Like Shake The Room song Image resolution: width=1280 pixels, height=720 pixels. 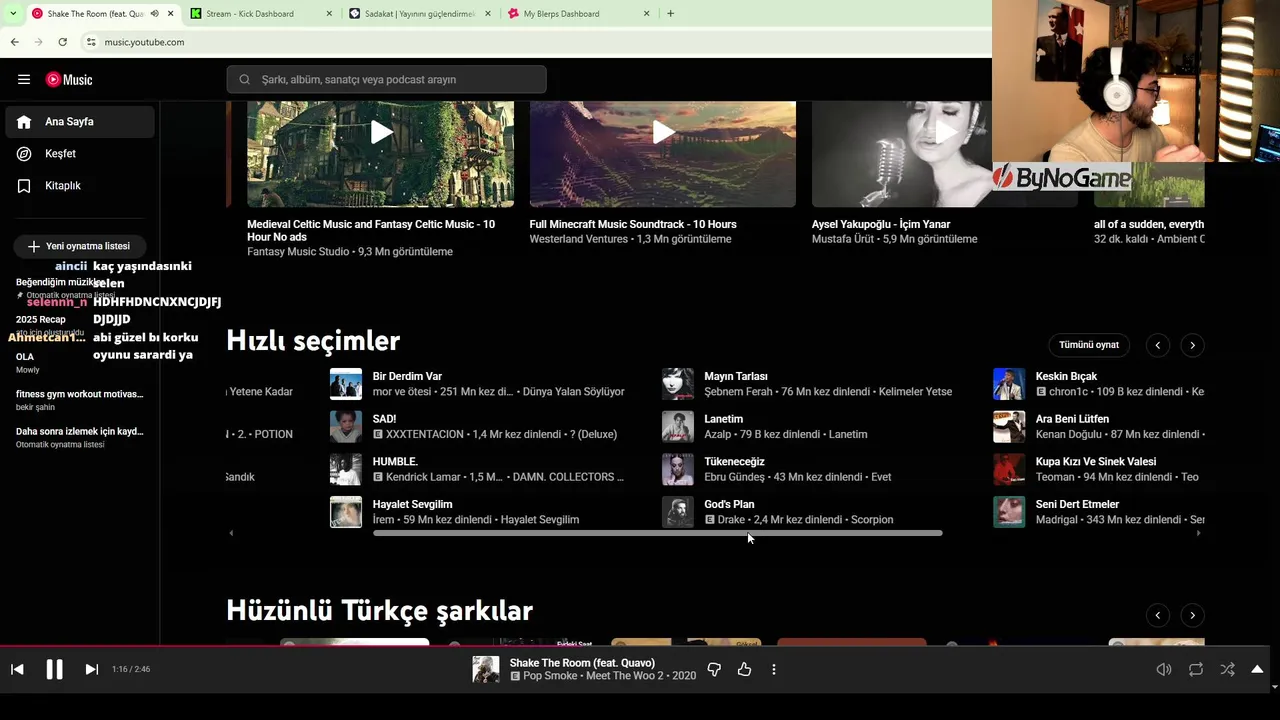click(744, 669)
